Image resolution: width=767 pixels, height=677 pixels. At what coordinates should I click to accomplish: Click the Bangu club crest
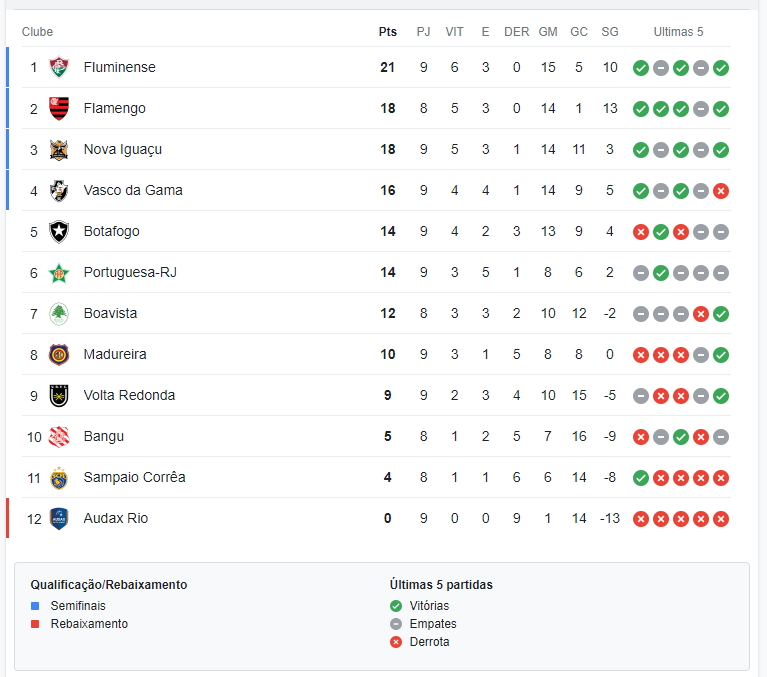[59, 437]
